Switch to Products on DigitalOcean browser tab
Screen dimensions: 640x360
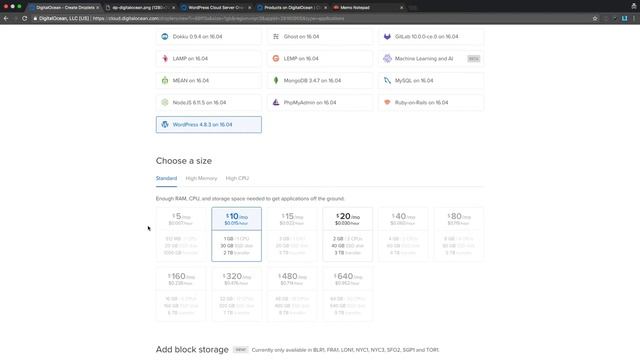tap(291, 7)
